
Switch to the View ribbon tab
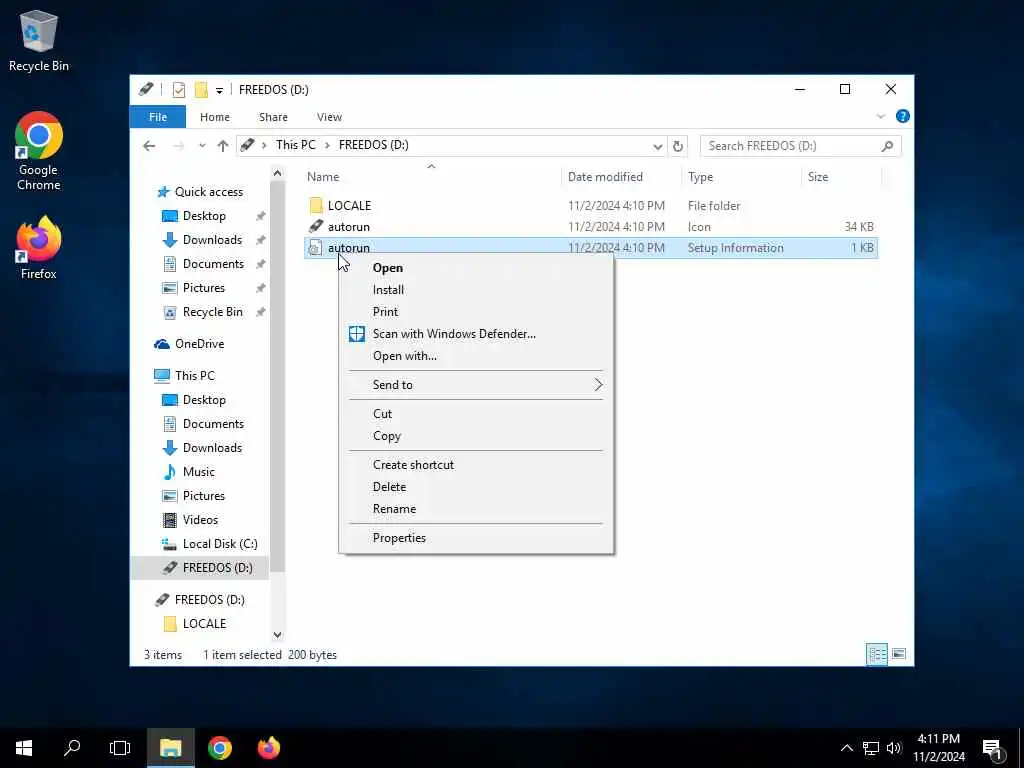329,117
